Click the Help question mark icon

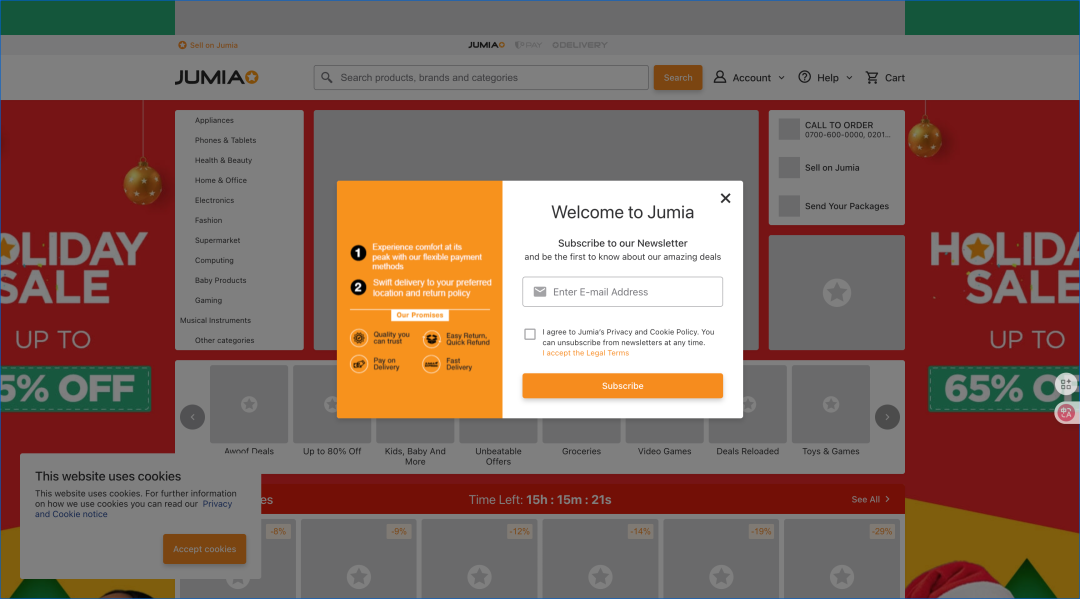[804, 77]
